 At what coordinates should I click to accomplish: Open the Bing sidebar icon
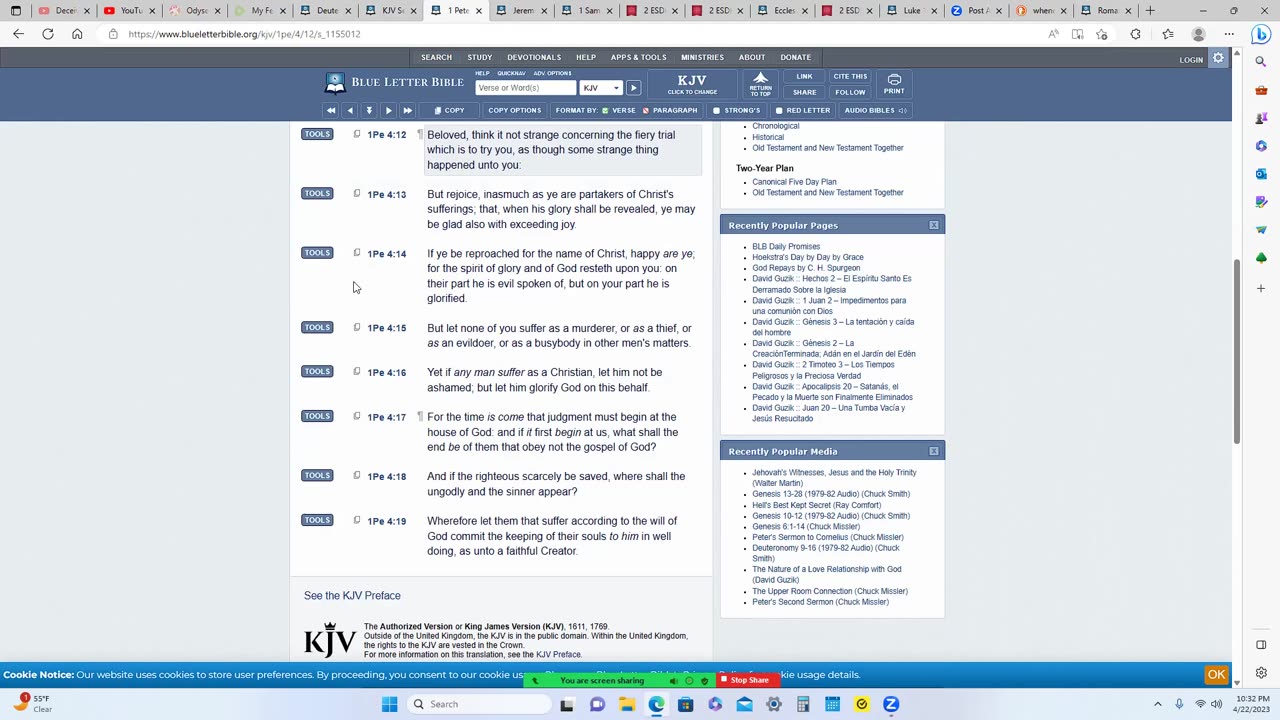1261,34
